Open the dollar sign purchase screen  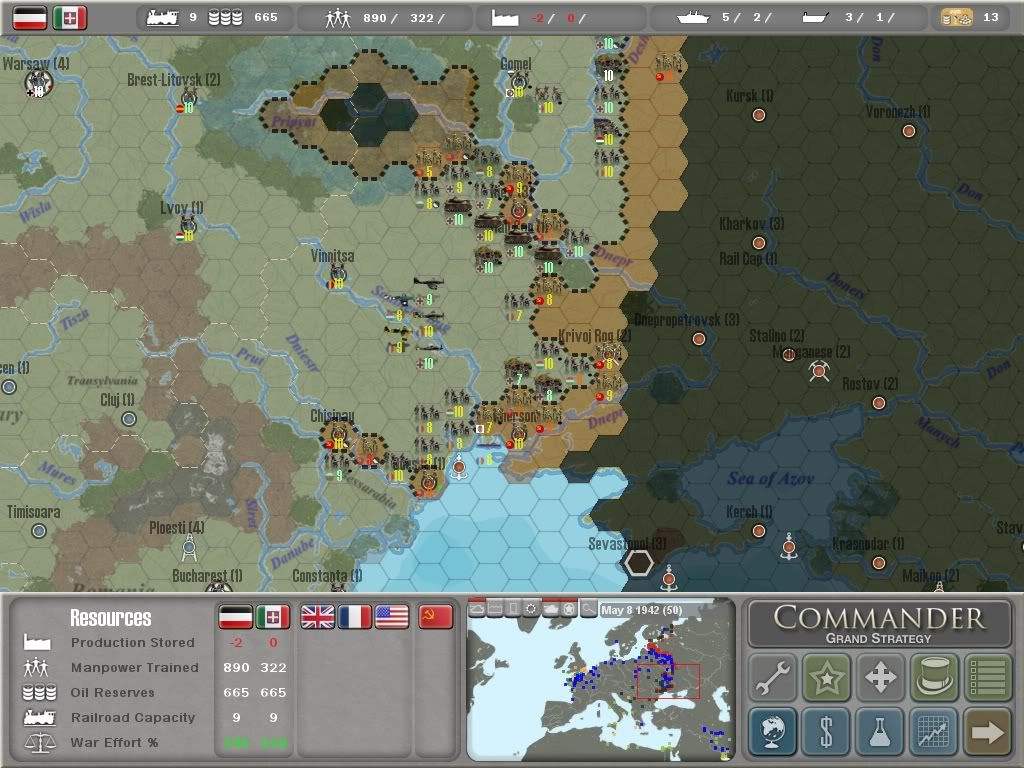pos(826,731)
